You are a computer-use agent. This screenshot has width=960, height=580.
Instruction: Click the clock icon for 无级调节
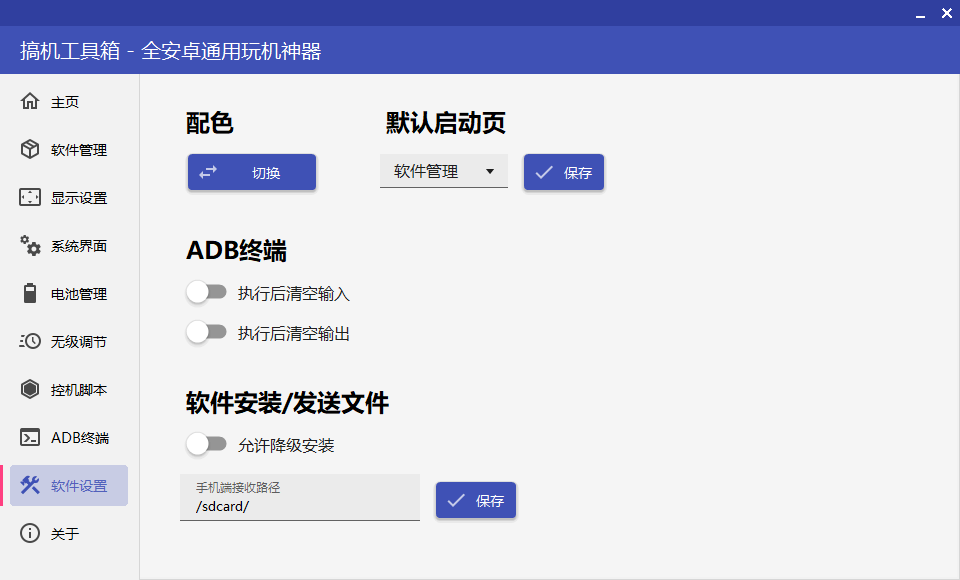[x=29, y=341]
